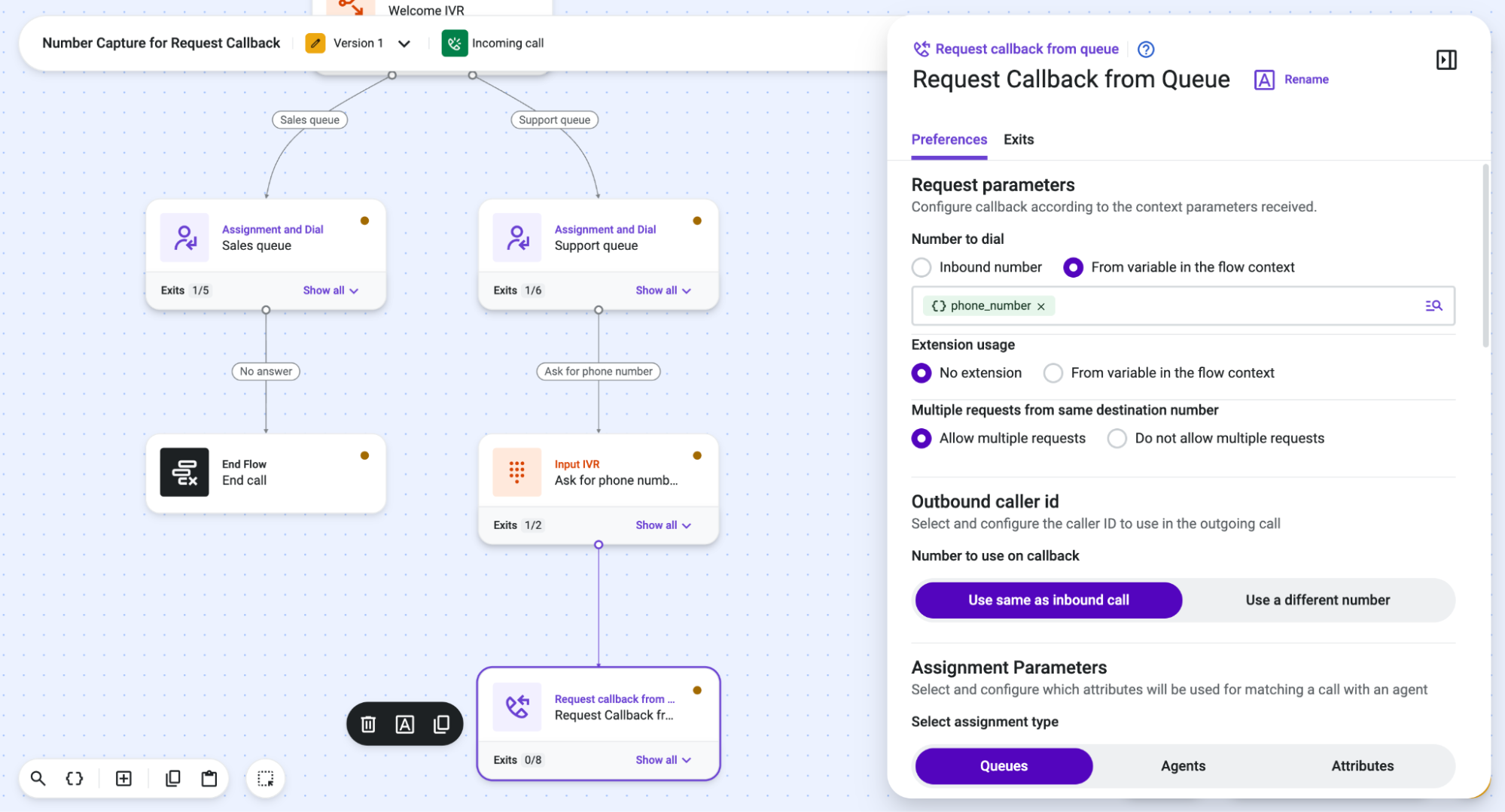Duplicate node via floating toolbar icon
The image size is (1505, 812).
(x=442, y=724)
